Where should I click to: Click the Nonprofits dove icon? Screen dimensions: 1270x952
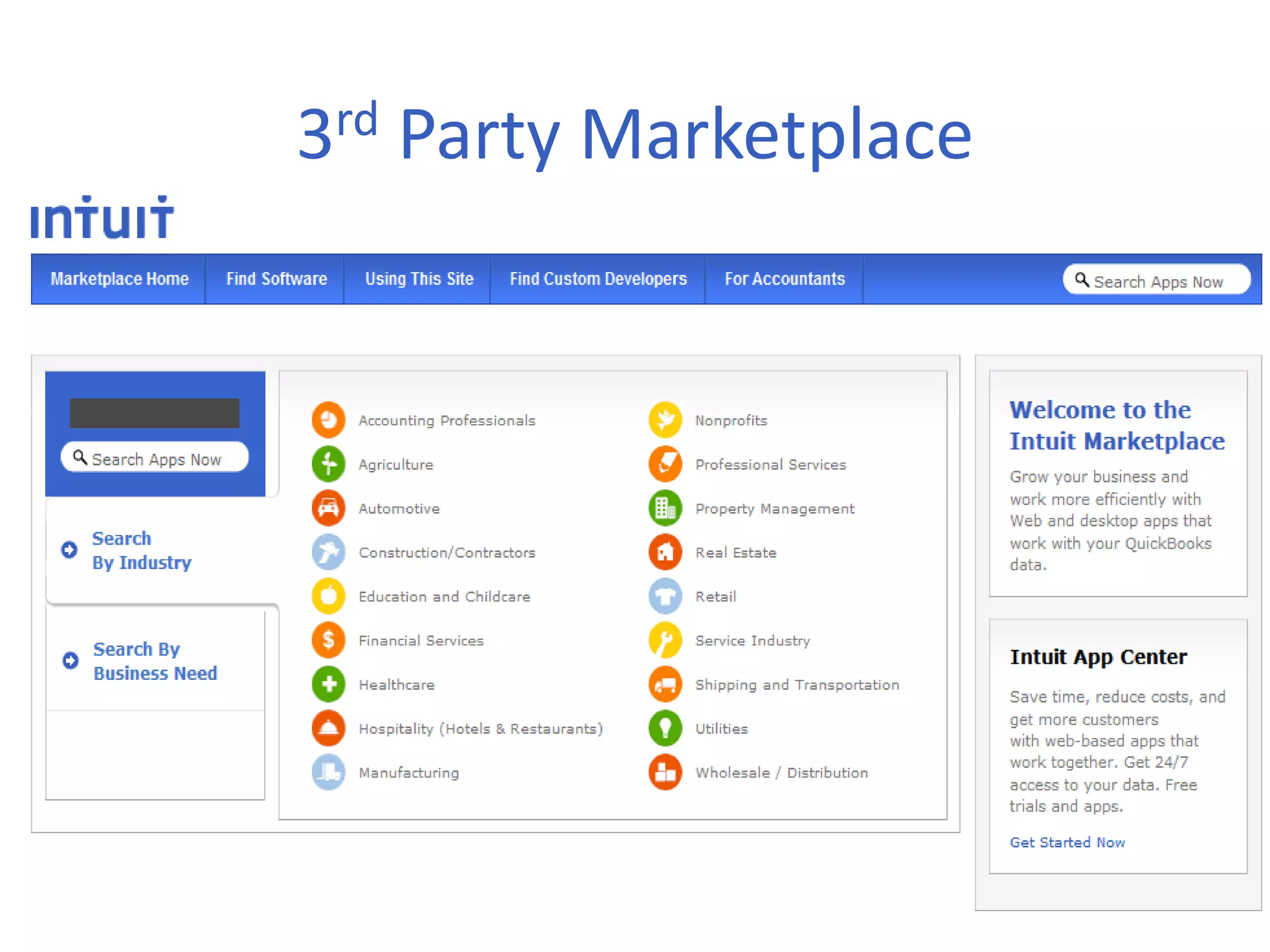665,420
